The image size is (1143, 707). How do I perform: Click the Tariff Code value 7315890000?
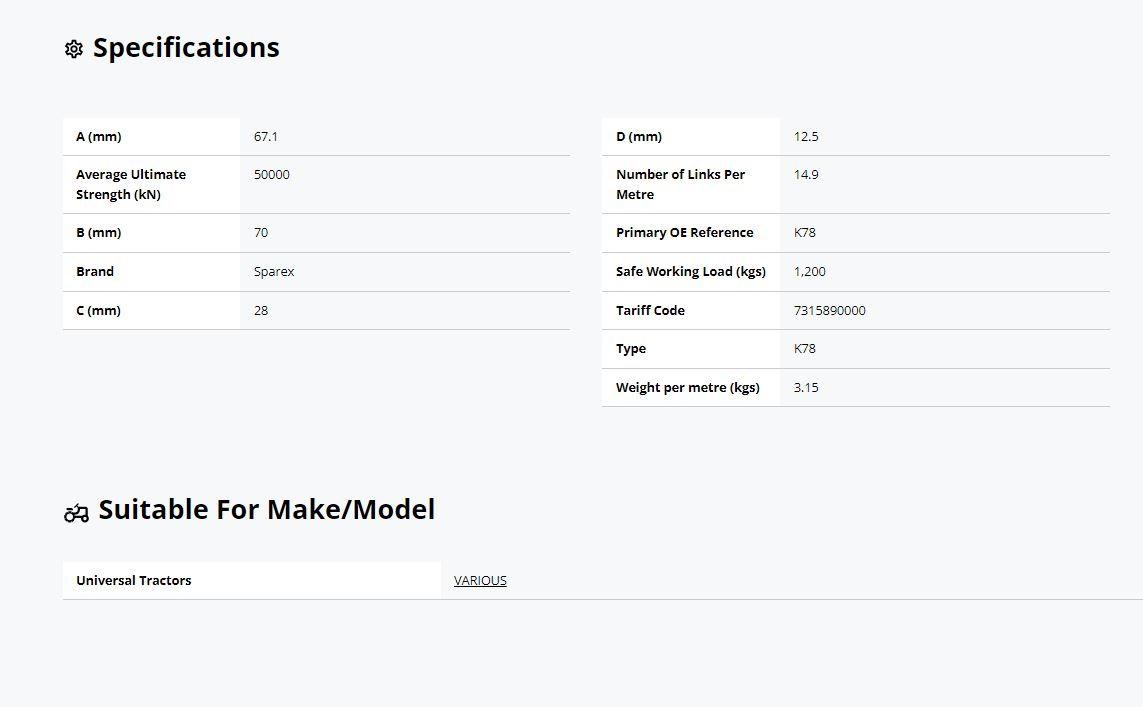[830, 310]
